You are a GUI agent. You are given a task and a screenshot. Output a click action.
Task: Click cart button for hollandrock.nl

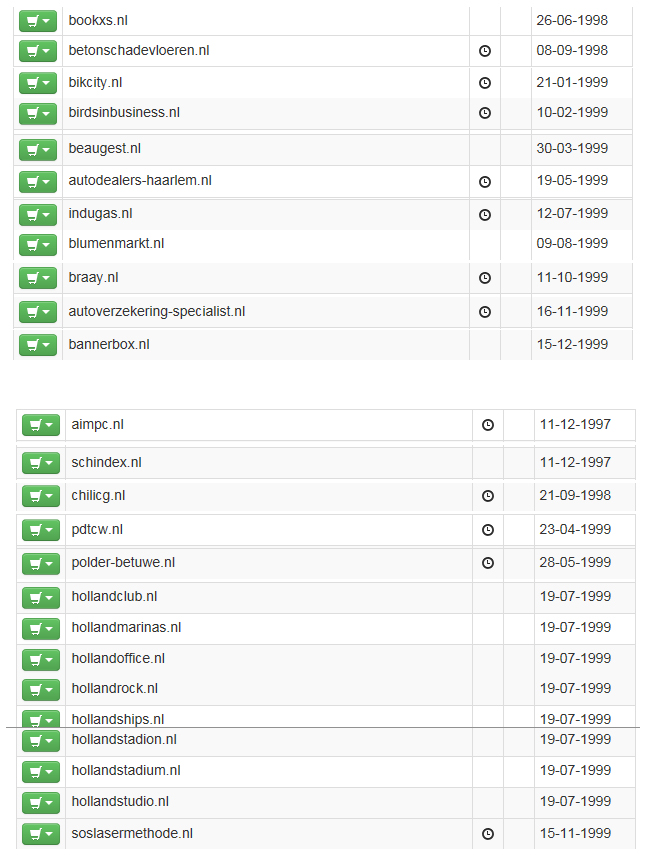click(x=41, y=690)
